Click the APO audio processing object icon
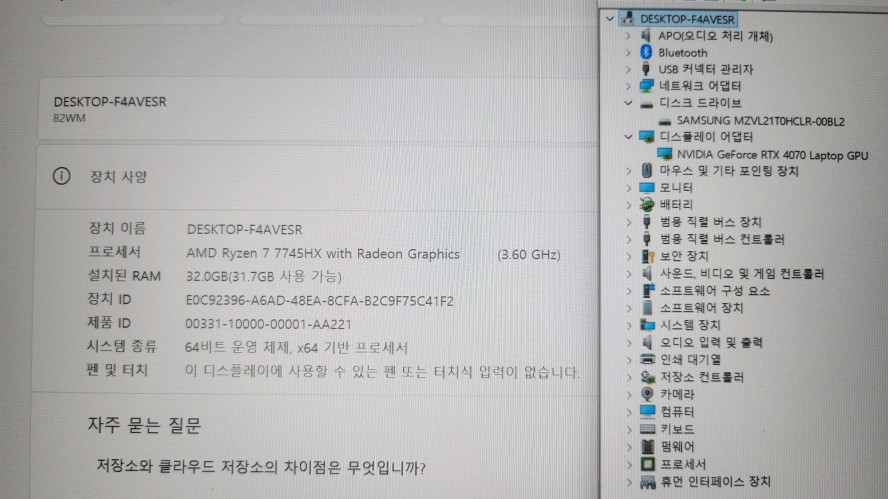 (x=646, y=36)
